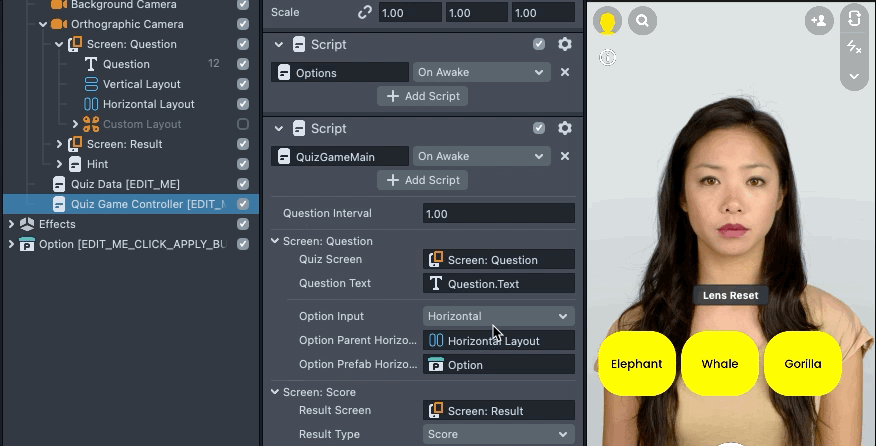Select Vertical Layout in the hierarchy tree
This screenshot has height=446, width=876.
(141, 84)
